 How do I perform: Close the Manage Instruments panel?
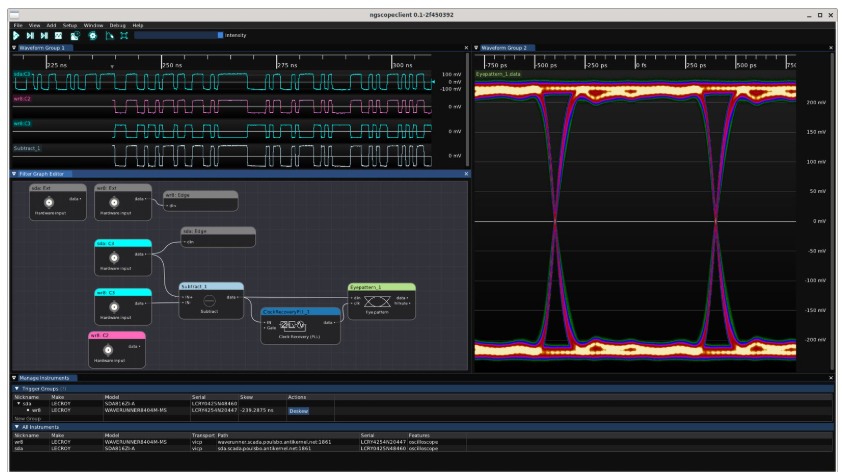[830, 378]
